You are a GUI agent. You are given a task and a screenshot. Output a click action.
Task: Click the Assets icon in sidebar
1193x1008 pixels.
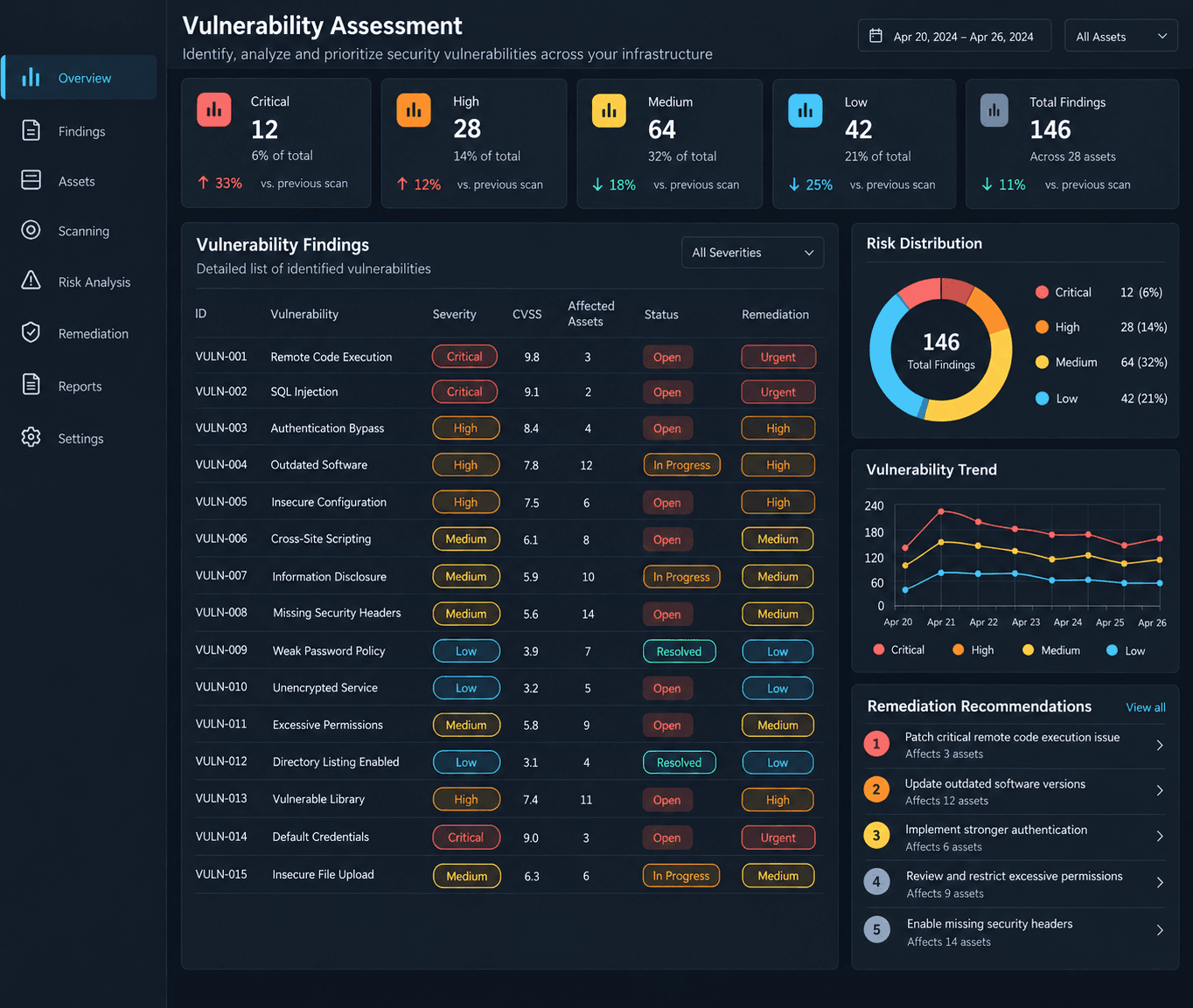pos(31,180)
